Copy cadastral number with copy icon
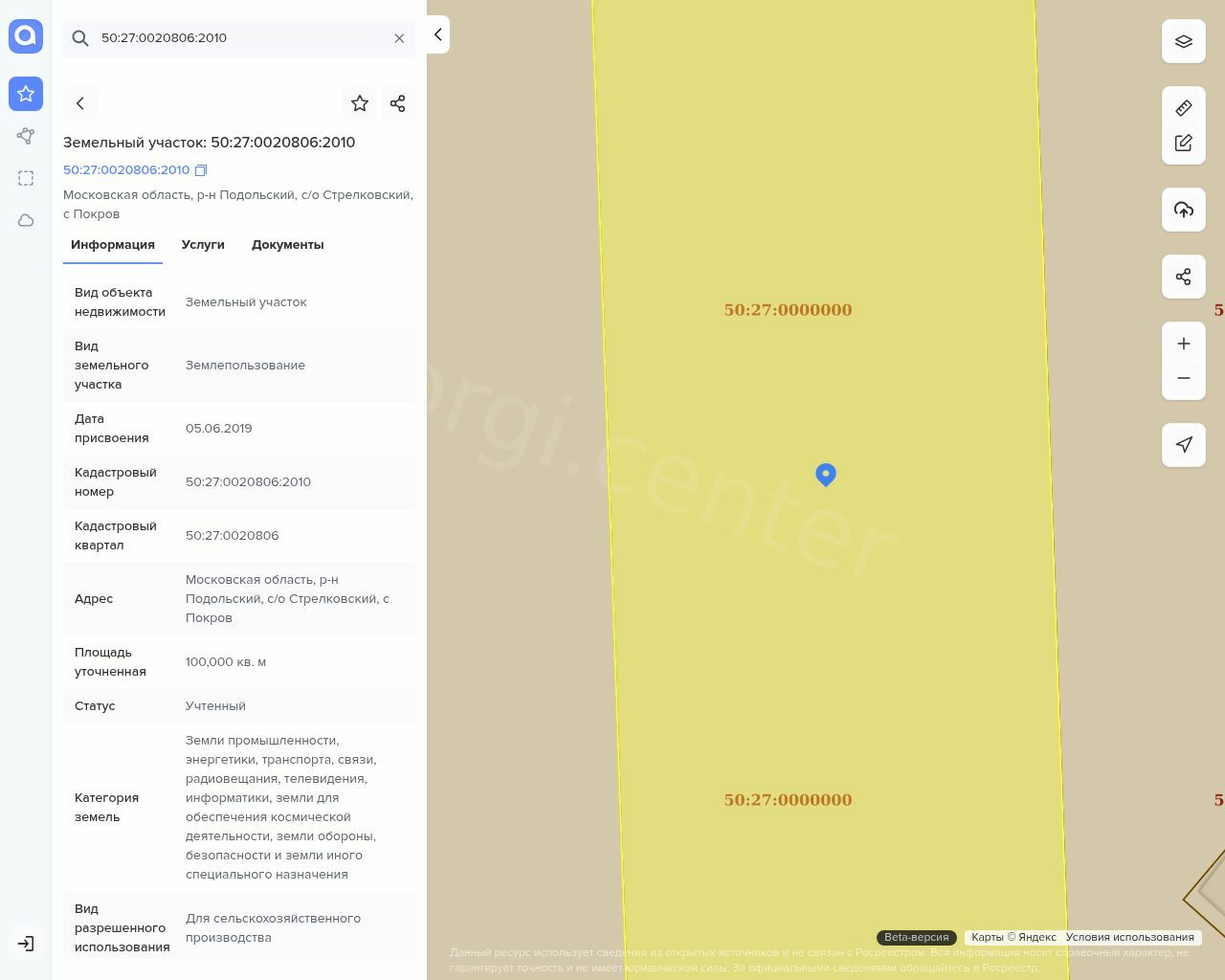The width and height of the screenshot is (1225, 980). click(x=201, y=170)
